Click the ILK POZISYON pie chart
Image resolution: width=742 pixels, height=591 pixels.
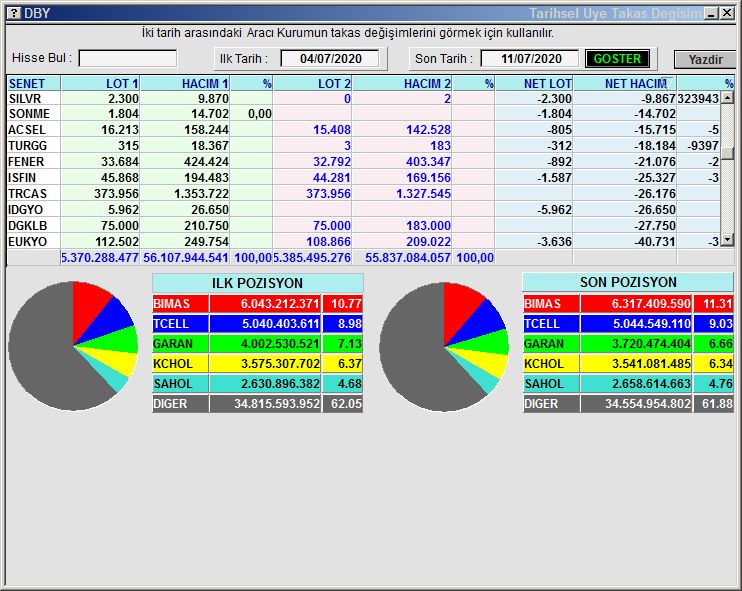click(x=73, y=346)
